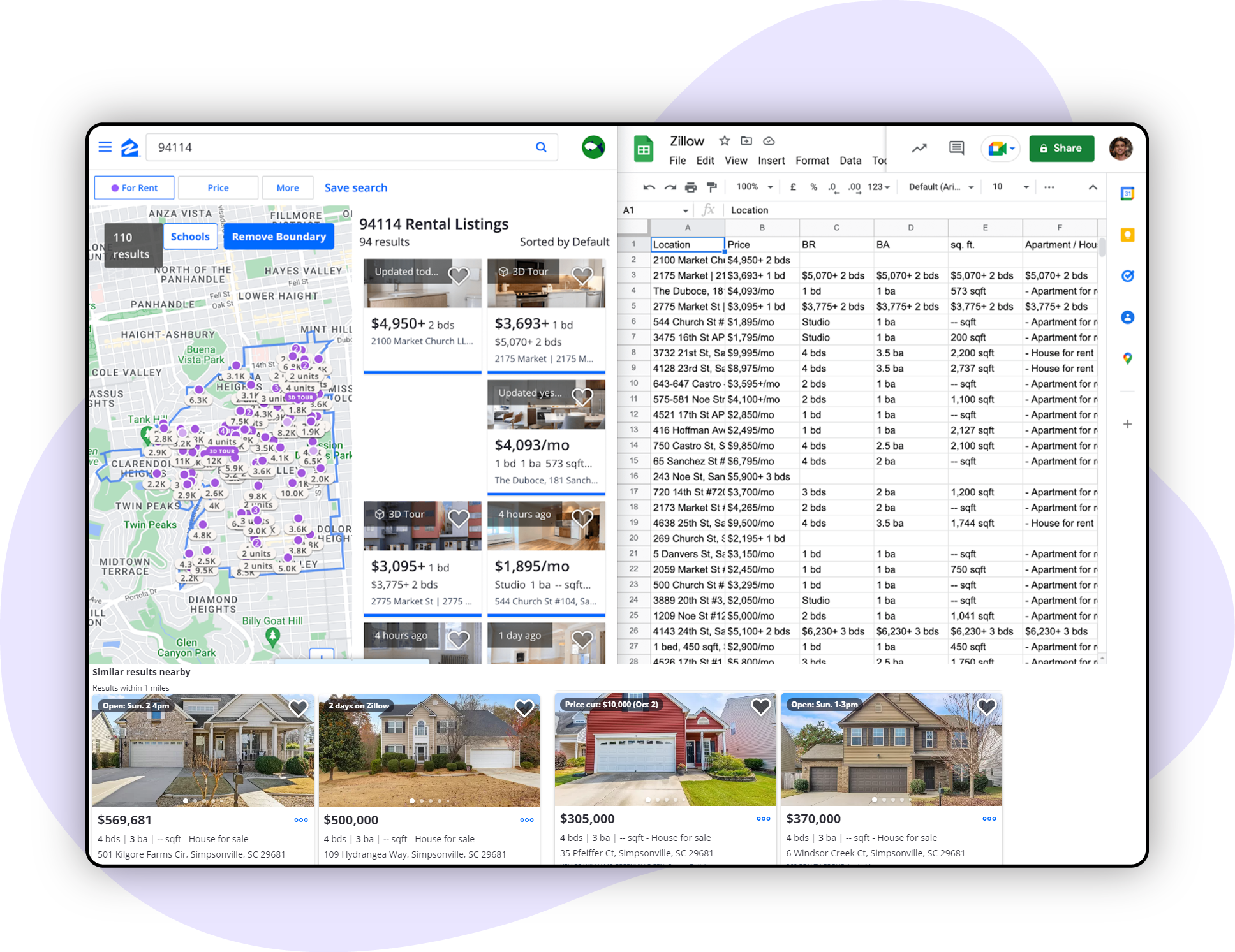Click the redo icon in Sheets toolbar
The image size is (1235, 952).
coord(670,187)
